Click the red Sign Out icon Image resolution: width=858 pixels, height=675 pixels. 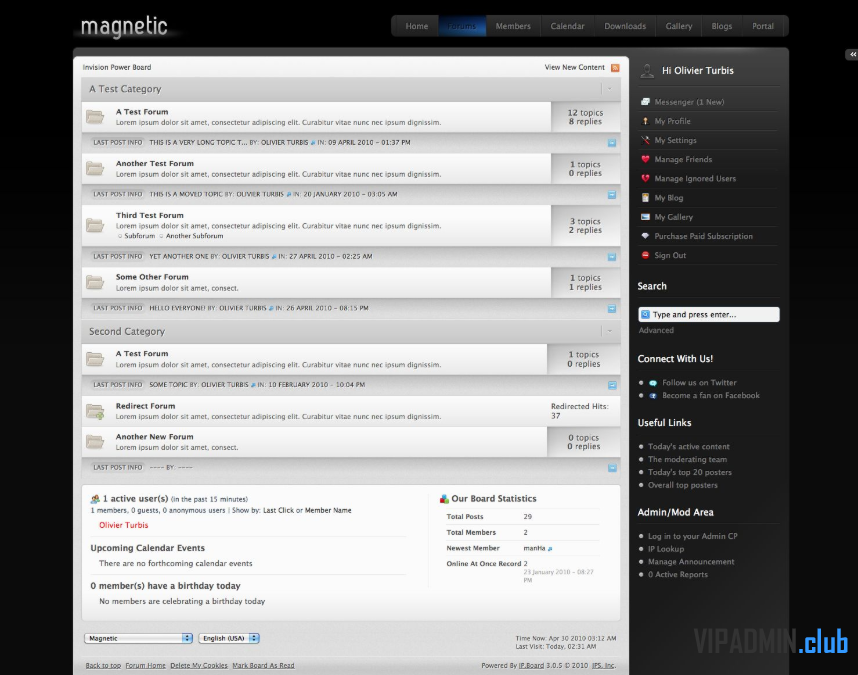click(x=646, y=255)
